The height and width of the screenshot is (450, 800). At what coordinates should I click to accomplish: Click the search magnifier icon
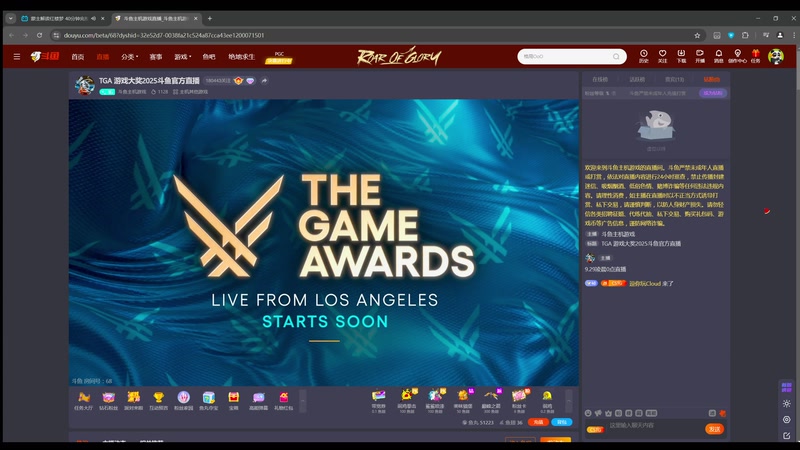616,57
